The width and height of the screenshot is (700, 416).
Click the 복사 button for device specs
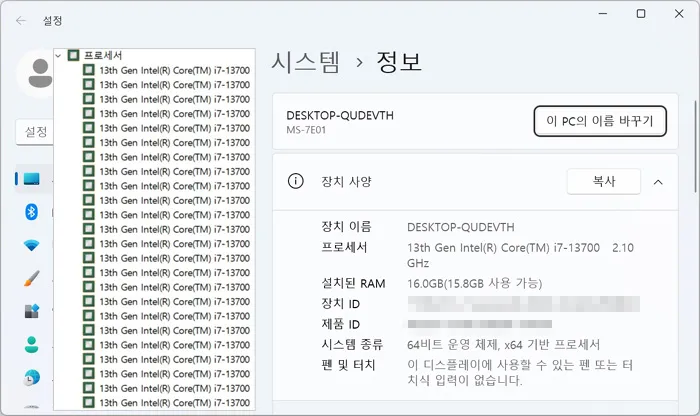(x=604, y=181)
